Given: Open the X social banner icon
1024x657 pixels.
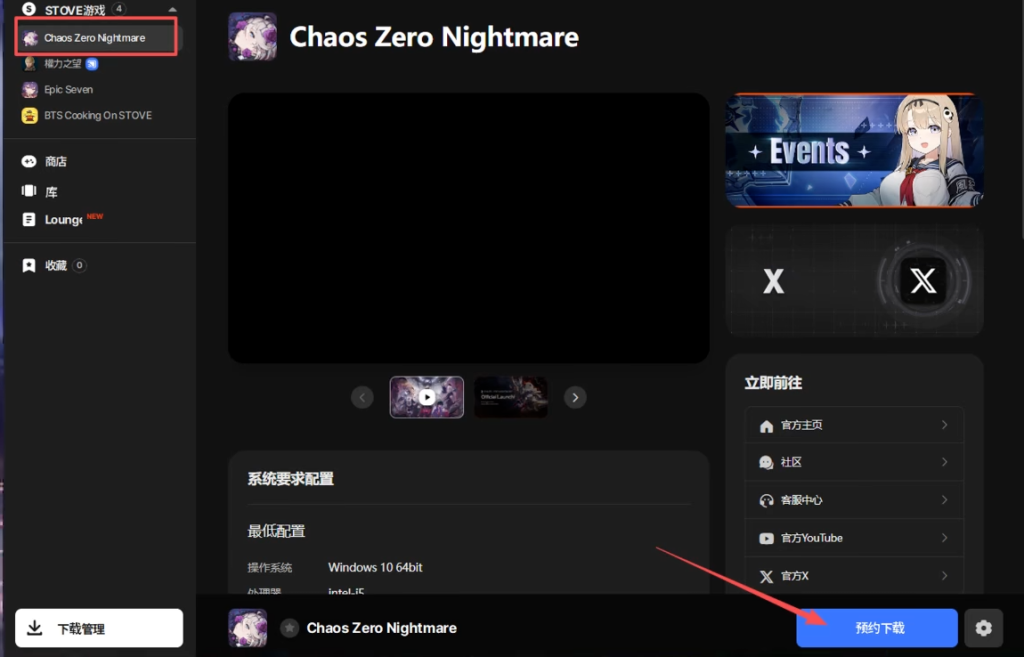Looking at the screenshot, I should point(923,281).
